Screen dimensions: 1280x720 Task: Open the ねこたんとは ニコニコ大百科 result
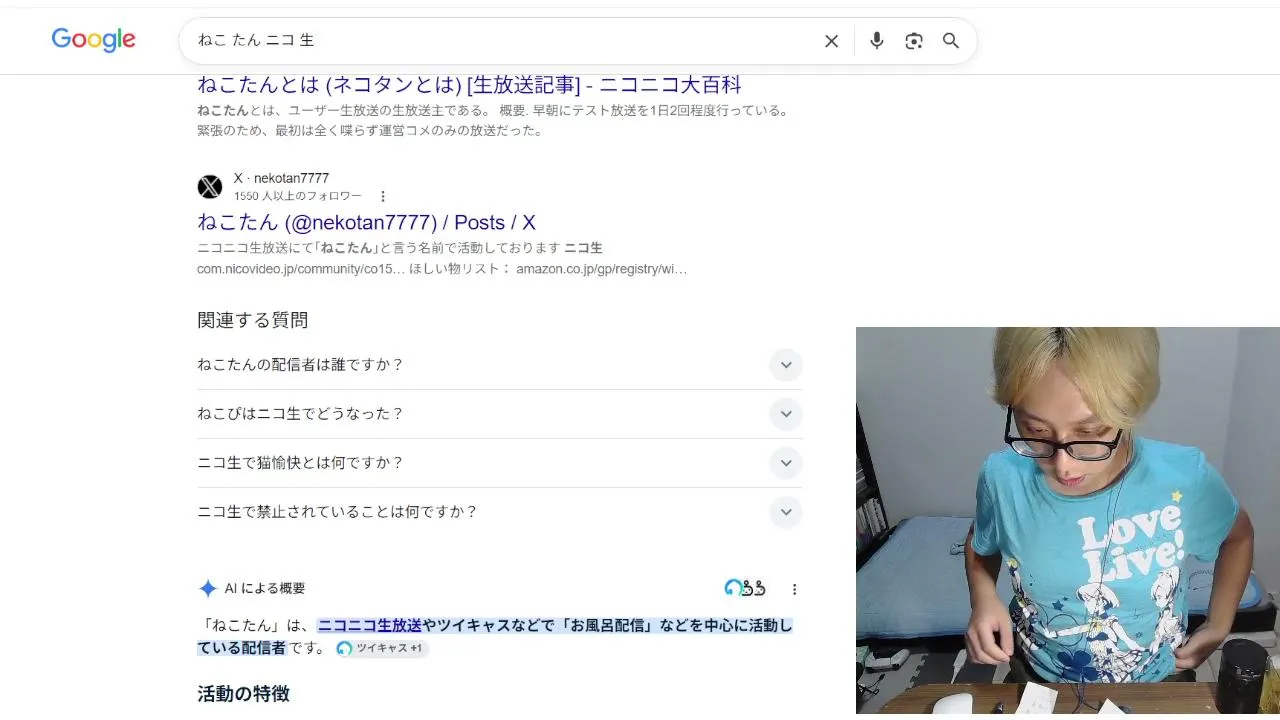(469, 85)
